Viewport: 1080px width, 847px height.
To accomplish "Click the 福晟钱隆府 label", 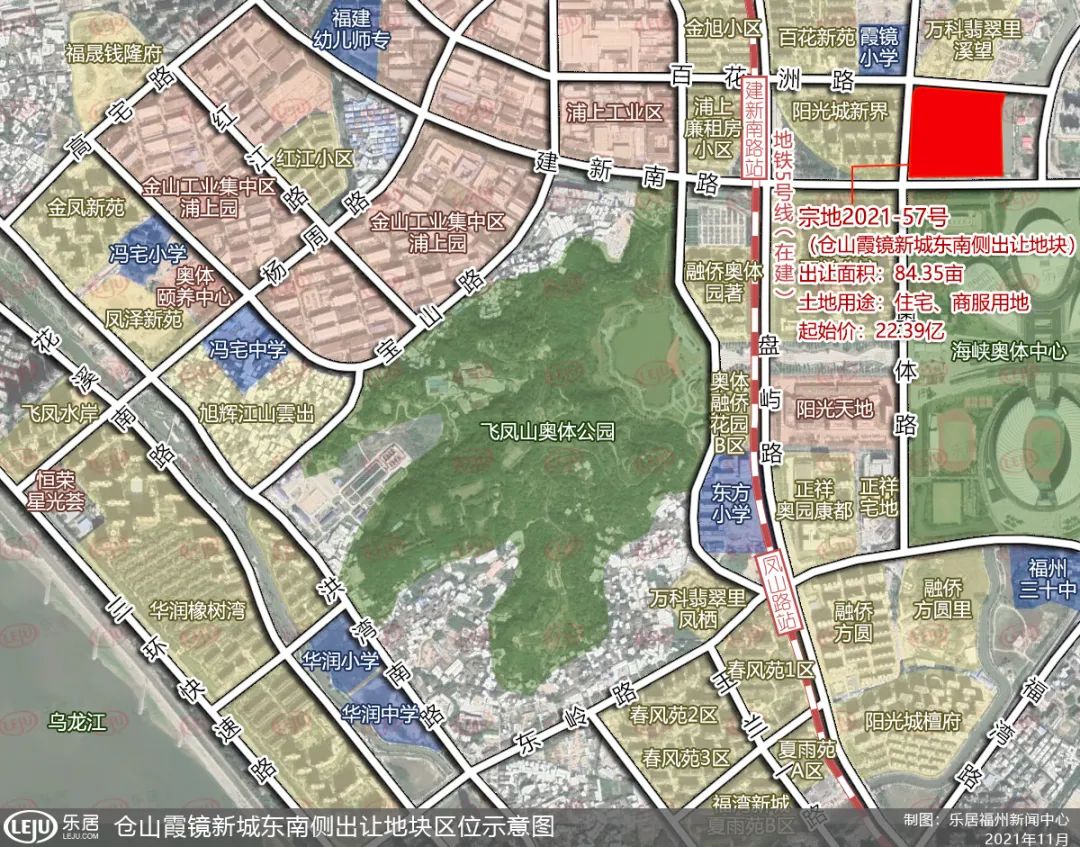I will tap(113, 53).
